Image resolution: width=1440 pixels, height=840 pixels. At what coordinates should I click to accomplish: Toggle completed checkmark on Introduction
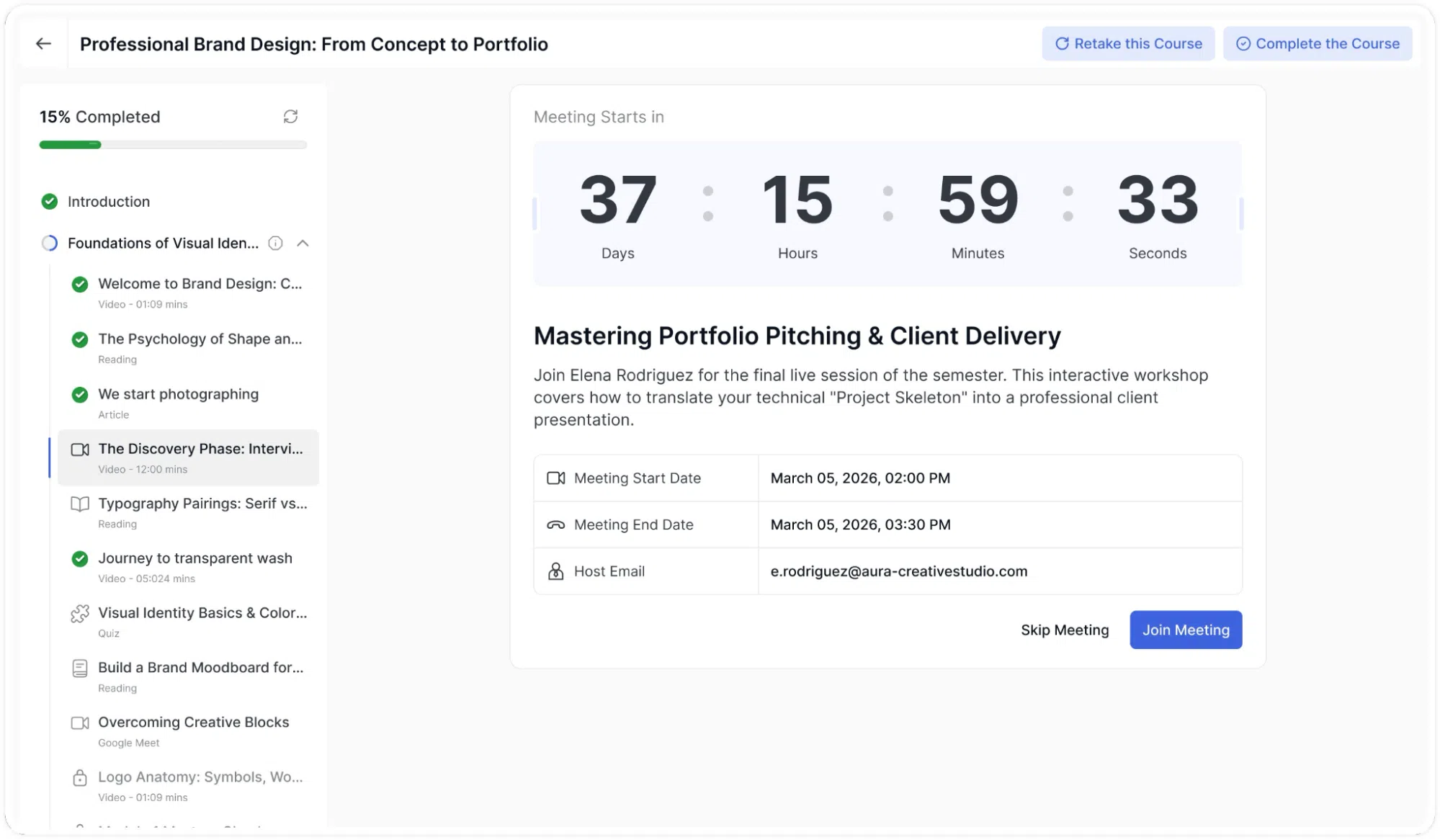click(x=50, y=202)
